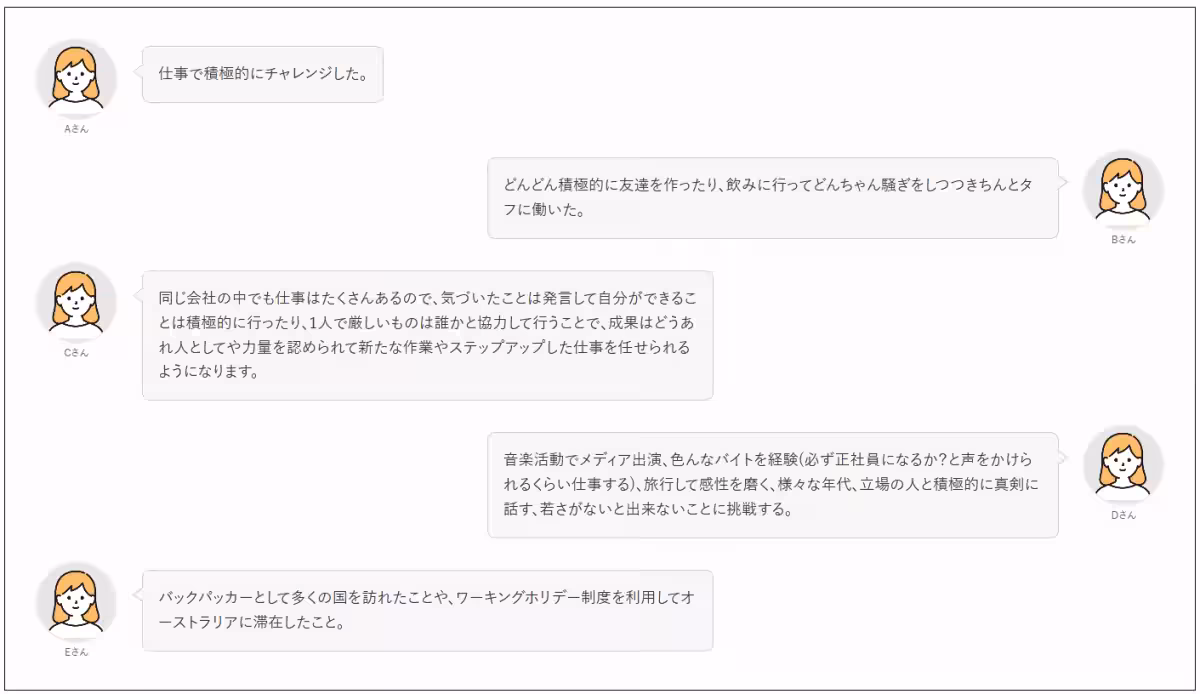
Task: Click the tail pointer of Eさん's bubble
Action: point(138,595)
